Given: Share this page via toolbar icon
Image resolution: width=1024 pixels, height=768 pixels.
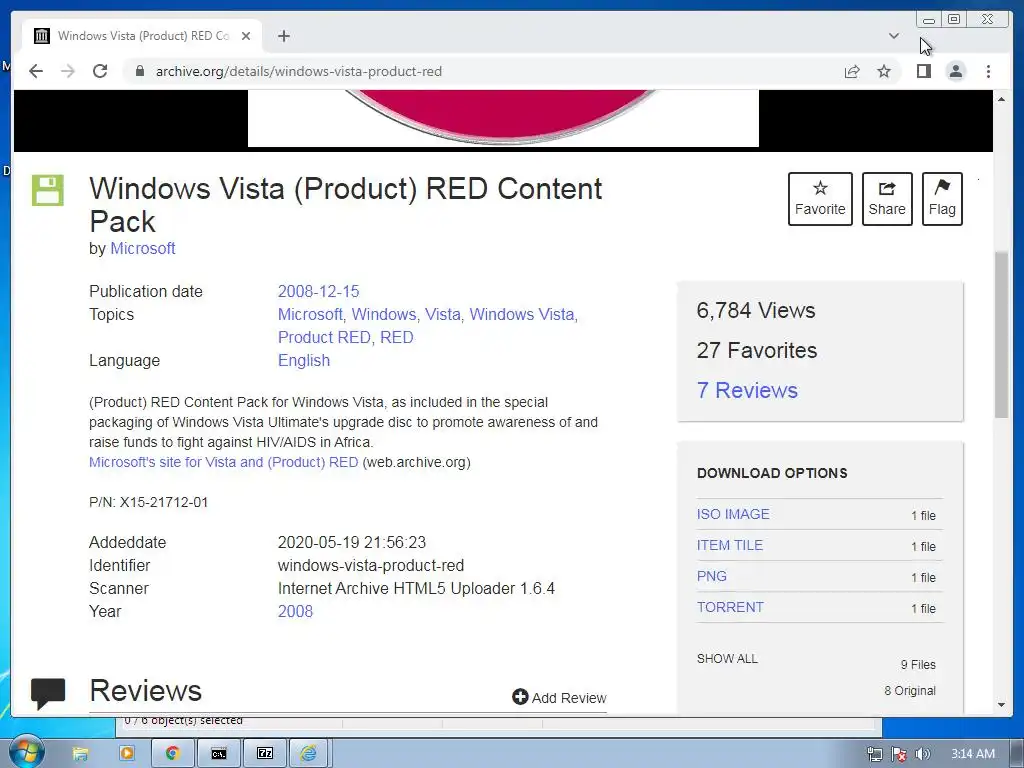Looking at the screenshot, I should click(x=852, y=71).
